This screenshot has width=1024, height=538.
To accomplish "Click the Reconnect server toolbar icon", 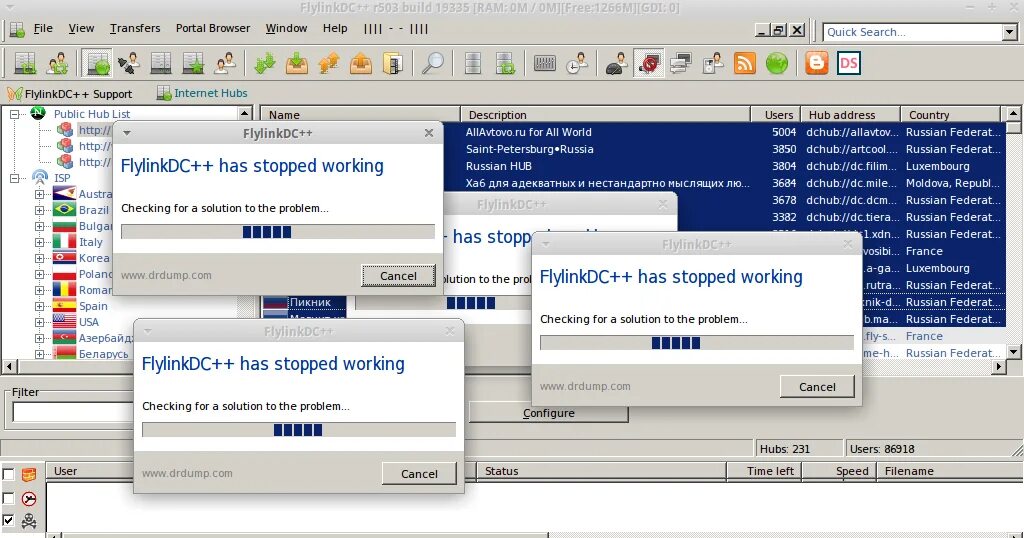I will (25, 63).
